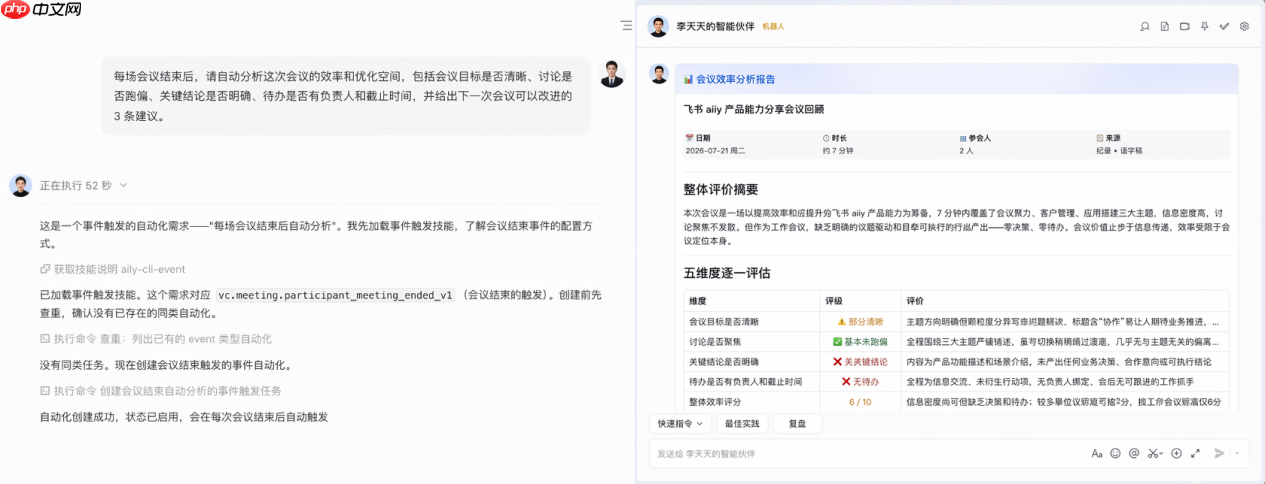Viewport: 1265px width, 484px height.
Task: Click the 执行命令 查重 step
Action: 155,339
